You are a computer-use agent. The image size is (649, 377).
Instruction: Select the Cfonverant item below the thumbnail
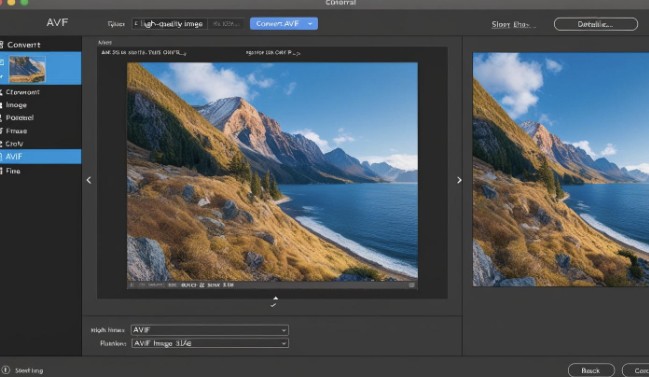click(23, 92)
